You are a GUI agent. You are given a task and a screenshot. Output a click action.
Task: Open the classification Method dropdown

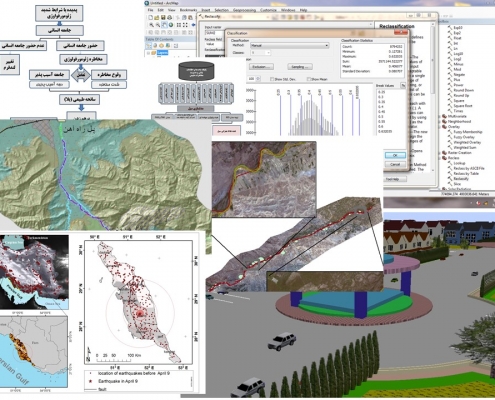click(x=289, y=45)
